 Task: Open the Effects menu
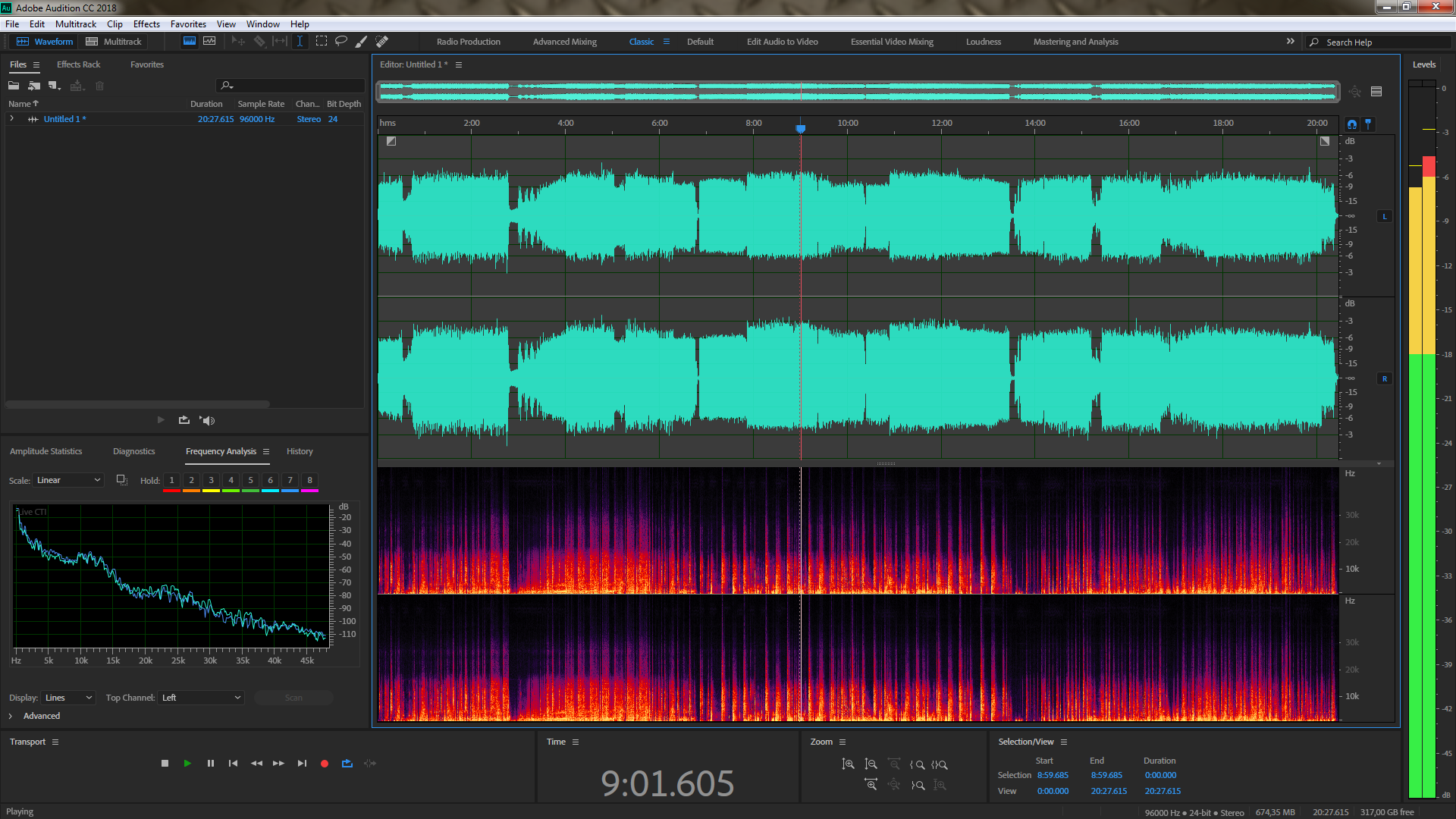click(146, 24)
